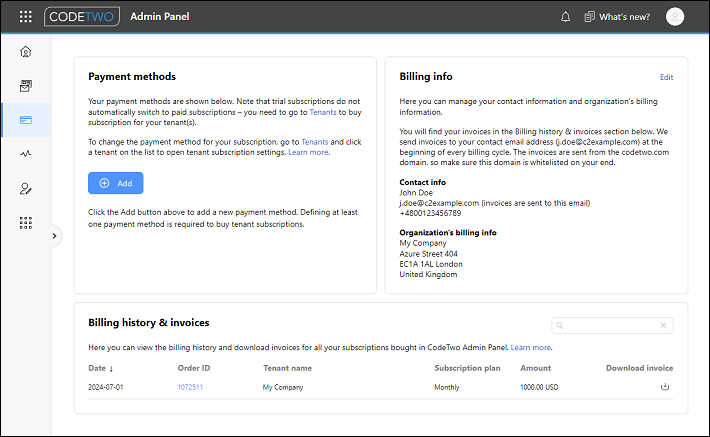The width and height of the screenshot is (710, 437).
Task: Open the Learn more link in Payment methods
Action: pos(308,152)
